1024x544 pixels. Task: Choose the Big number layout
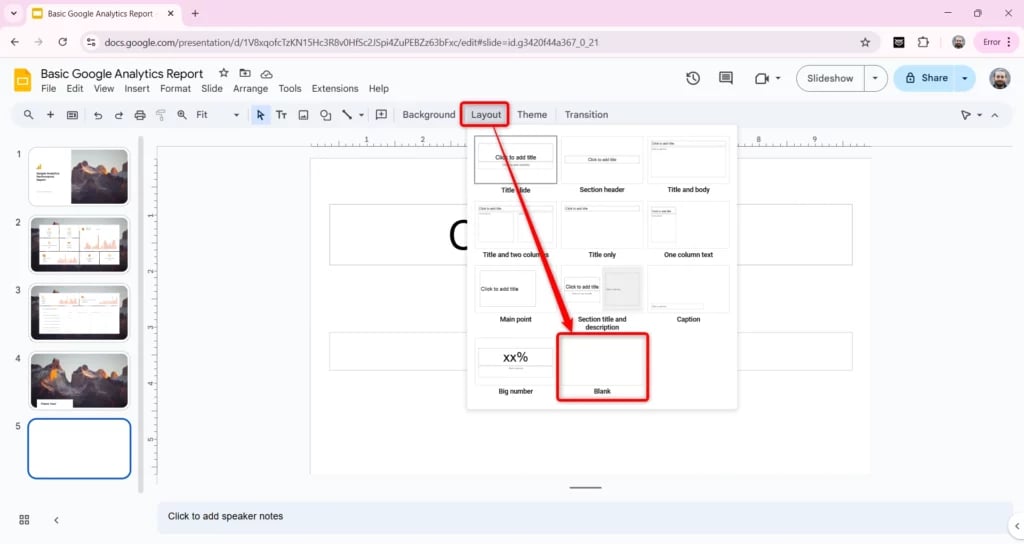[x=515, y=367]
